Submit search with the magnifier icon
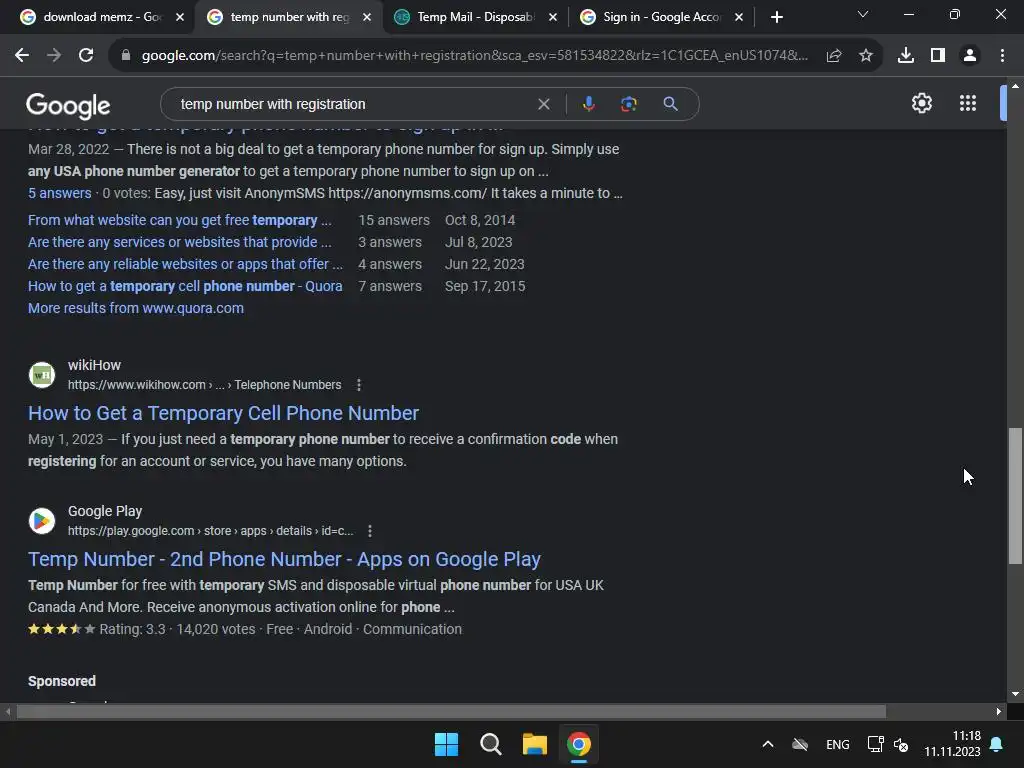The width and height of the screenshot is (1024, 768). [670, 104]
